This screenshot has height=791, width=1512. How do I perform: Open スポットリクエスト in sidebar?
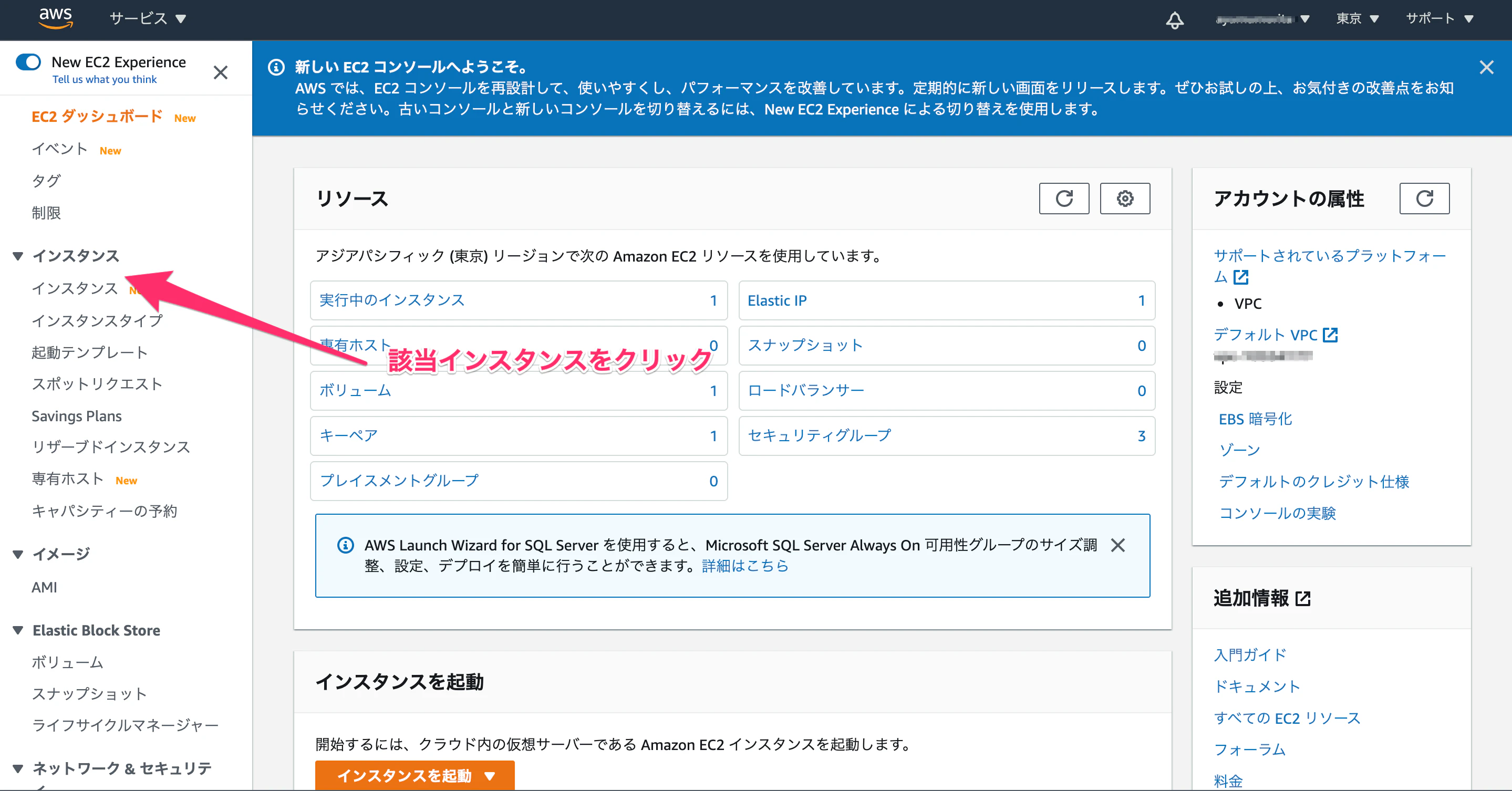click(97, 384)
